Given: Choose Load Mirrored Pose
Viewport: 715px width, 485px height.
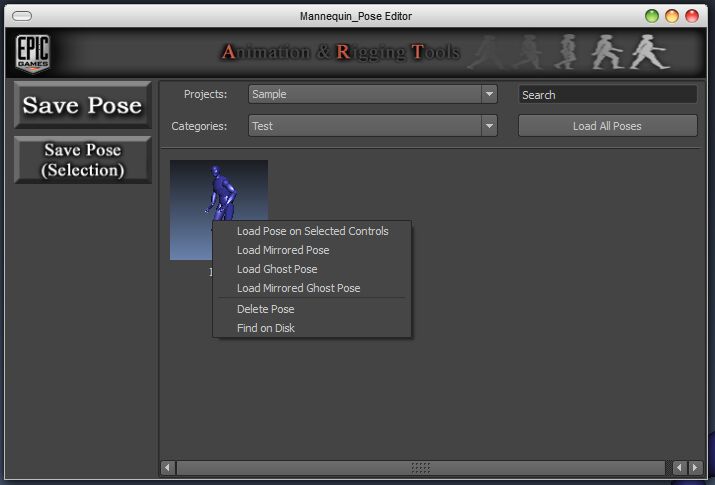Looking at the screenshot, I should (x=312, y=250).
